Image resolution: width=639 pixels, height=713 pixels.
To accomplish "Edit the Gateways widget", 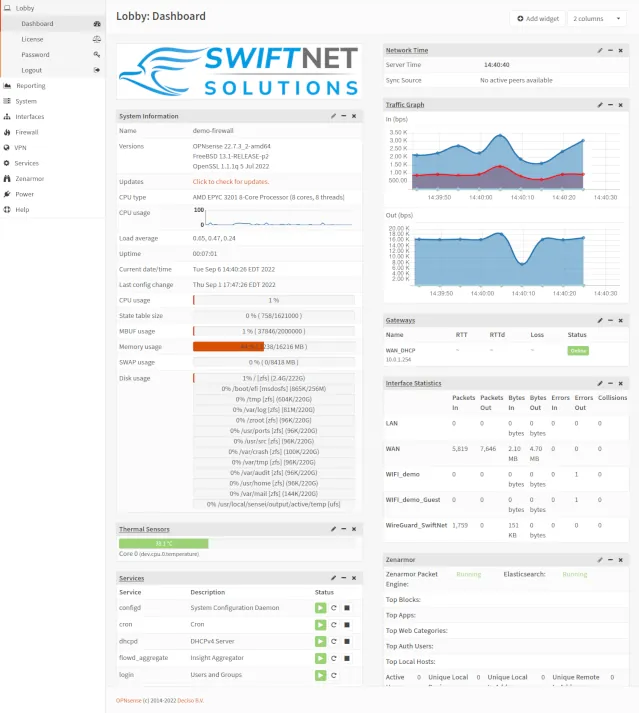I will point(600,320).
